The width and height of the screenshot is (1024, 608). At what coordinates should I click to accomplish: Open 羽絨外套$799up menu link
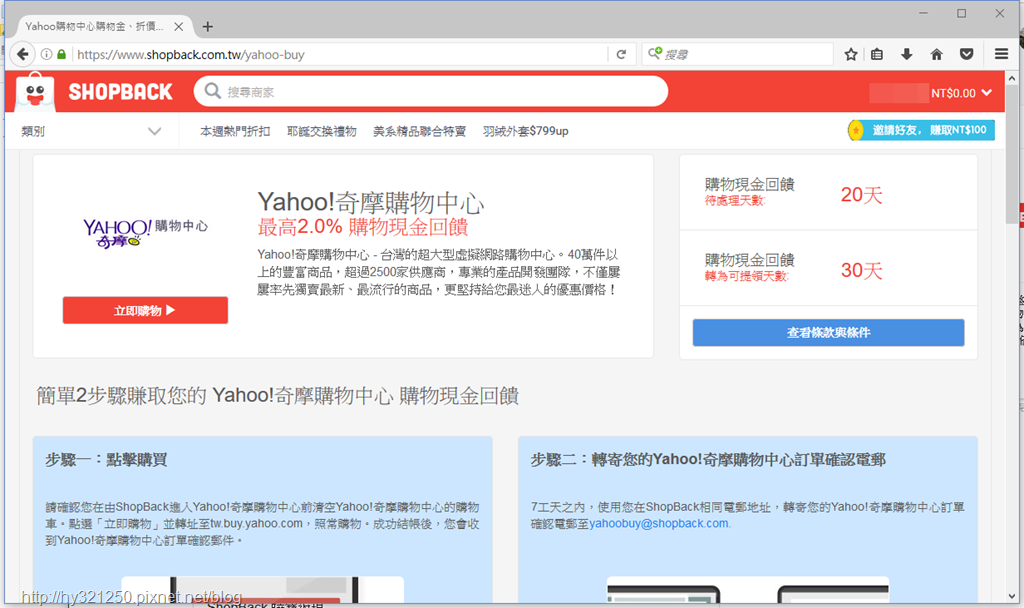pyautogui.click(x=526, y=131)
